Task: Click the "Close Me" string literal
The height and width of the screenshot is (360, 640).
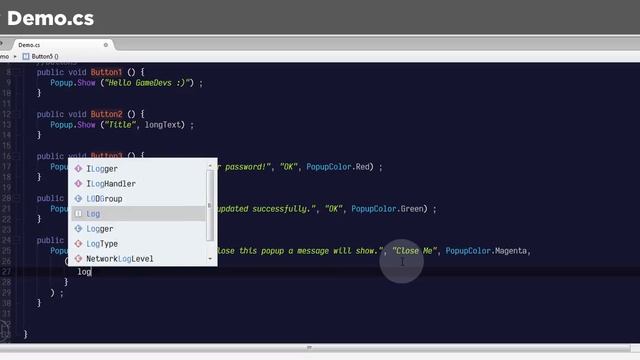Action: tap(414, 251)
